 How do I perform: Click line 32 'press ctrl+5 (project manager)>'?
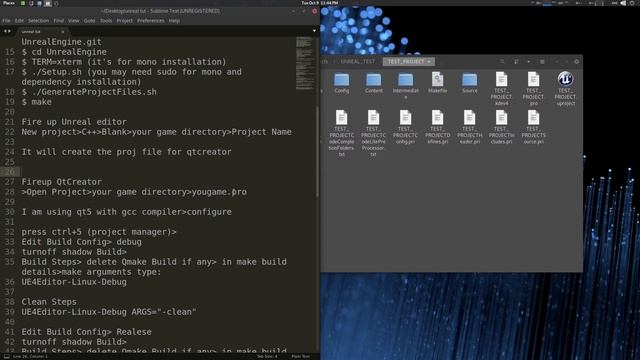click(x=99, y=232)
